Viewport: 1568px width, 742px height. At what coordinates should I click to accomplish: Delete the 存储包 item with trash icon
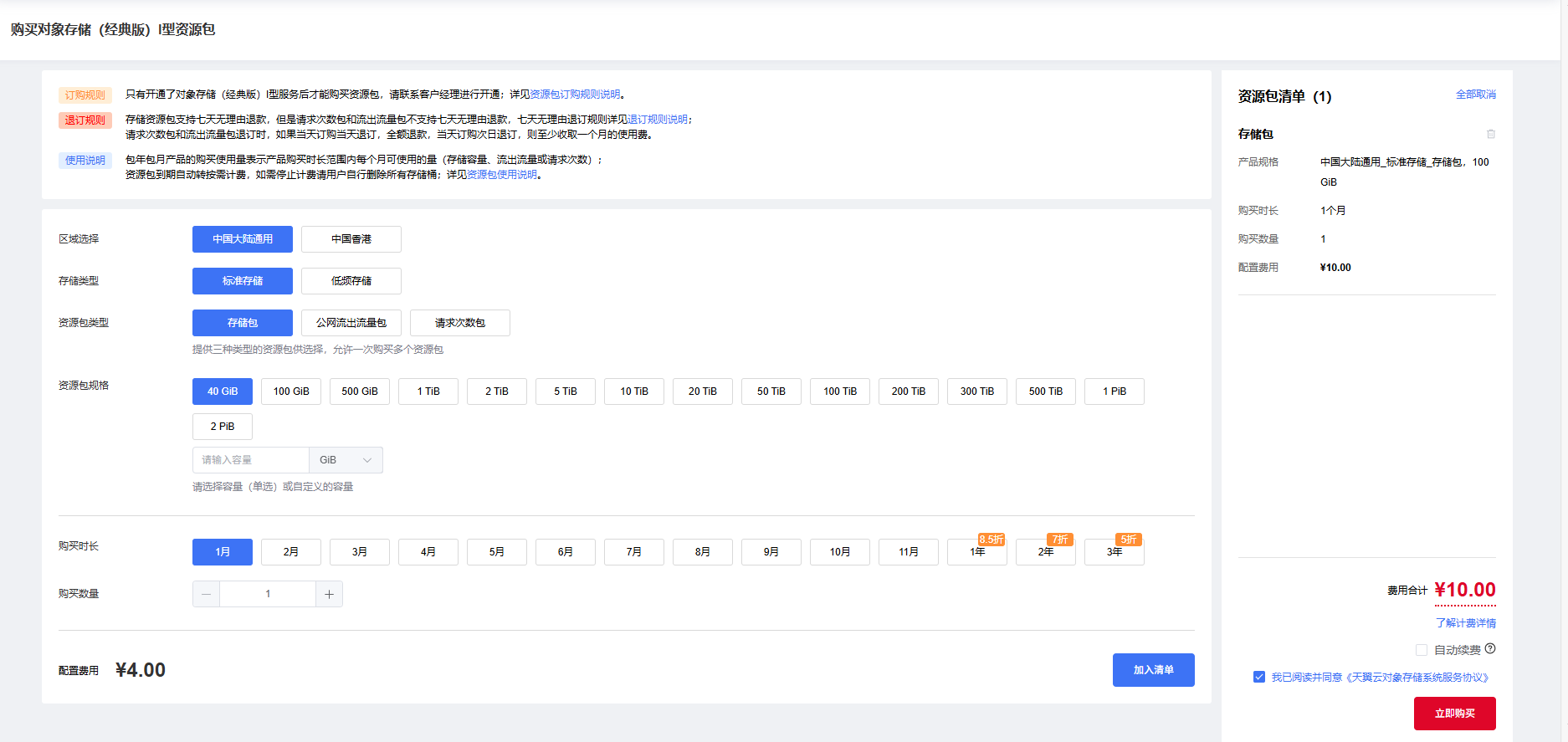click(1490, 134)
